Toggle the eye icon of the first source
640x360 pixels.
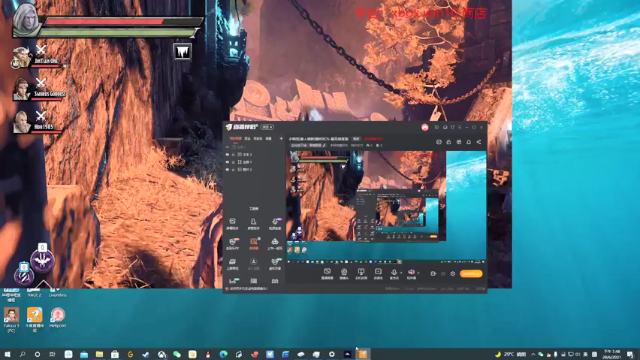[227, 155]
